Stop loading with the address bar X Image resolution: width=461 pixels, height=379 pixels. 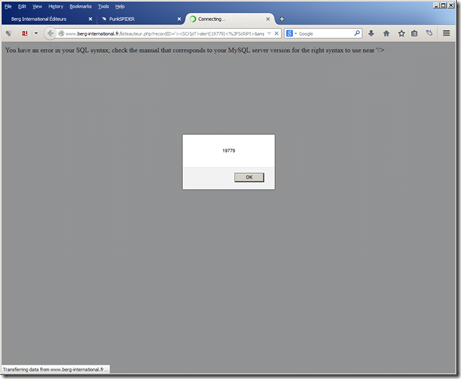click(276, 34)
